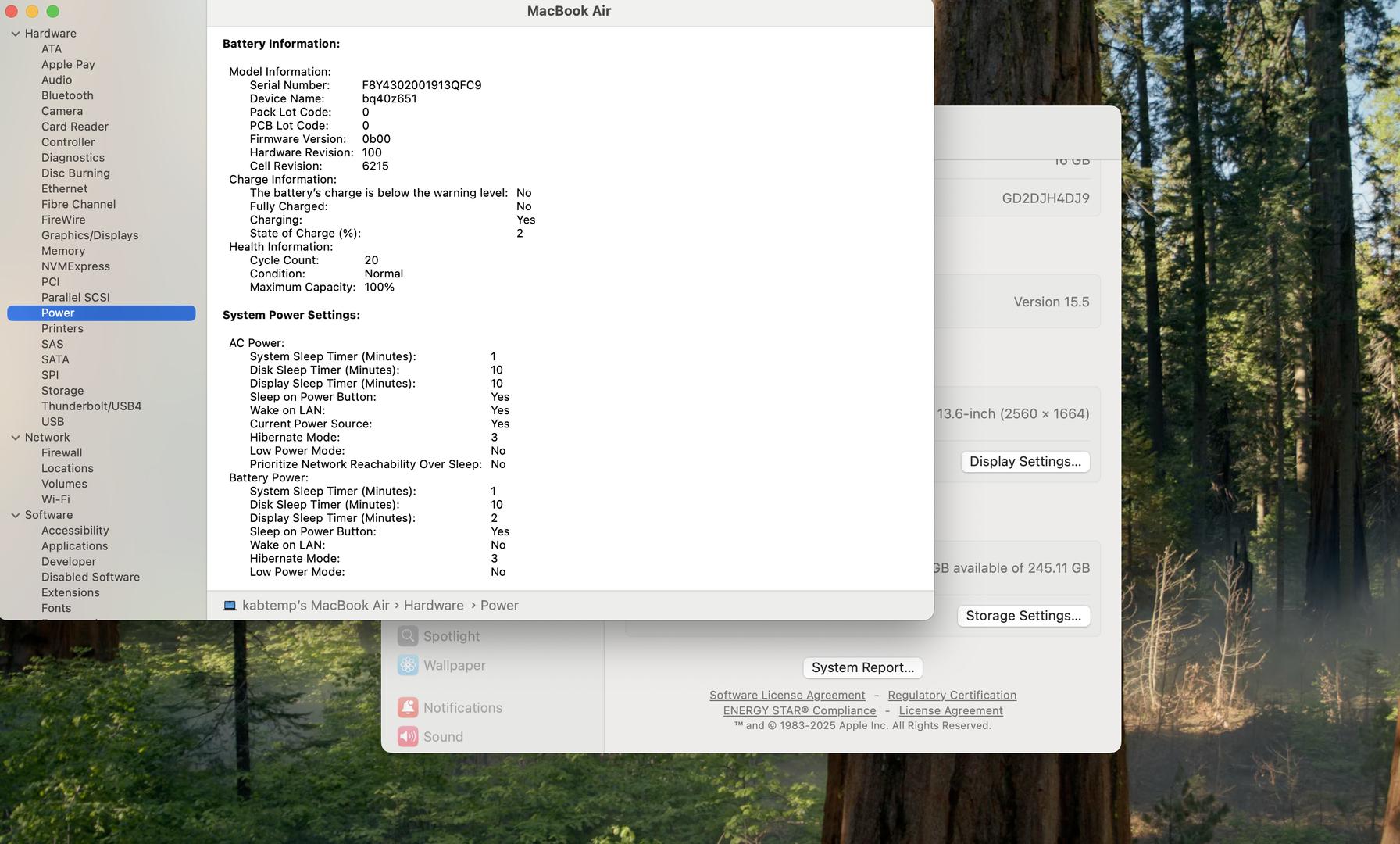The width and height of the screenshot is (1400, 844).
Task: Collapse the Hardware section chevron
Action: click(16, 34)
